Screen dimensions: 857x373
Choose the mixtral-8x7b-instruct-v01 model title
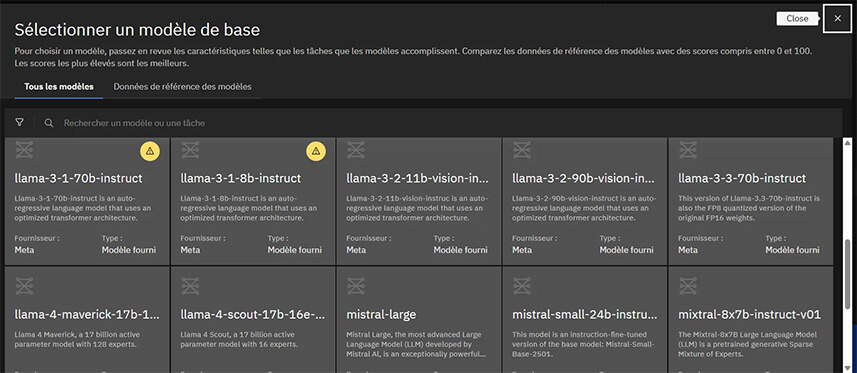(749, 315)
